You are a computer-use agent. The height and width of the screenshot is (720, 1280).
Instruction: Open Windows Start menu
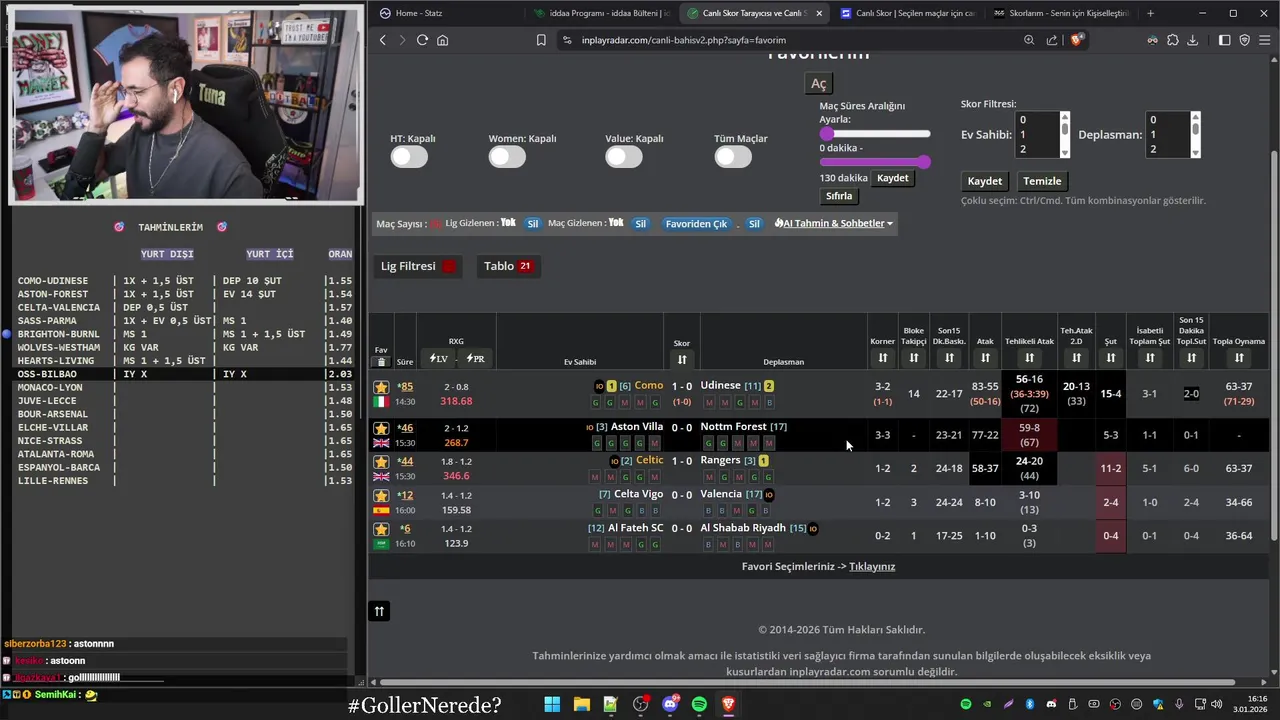click(x=552, y=705)
